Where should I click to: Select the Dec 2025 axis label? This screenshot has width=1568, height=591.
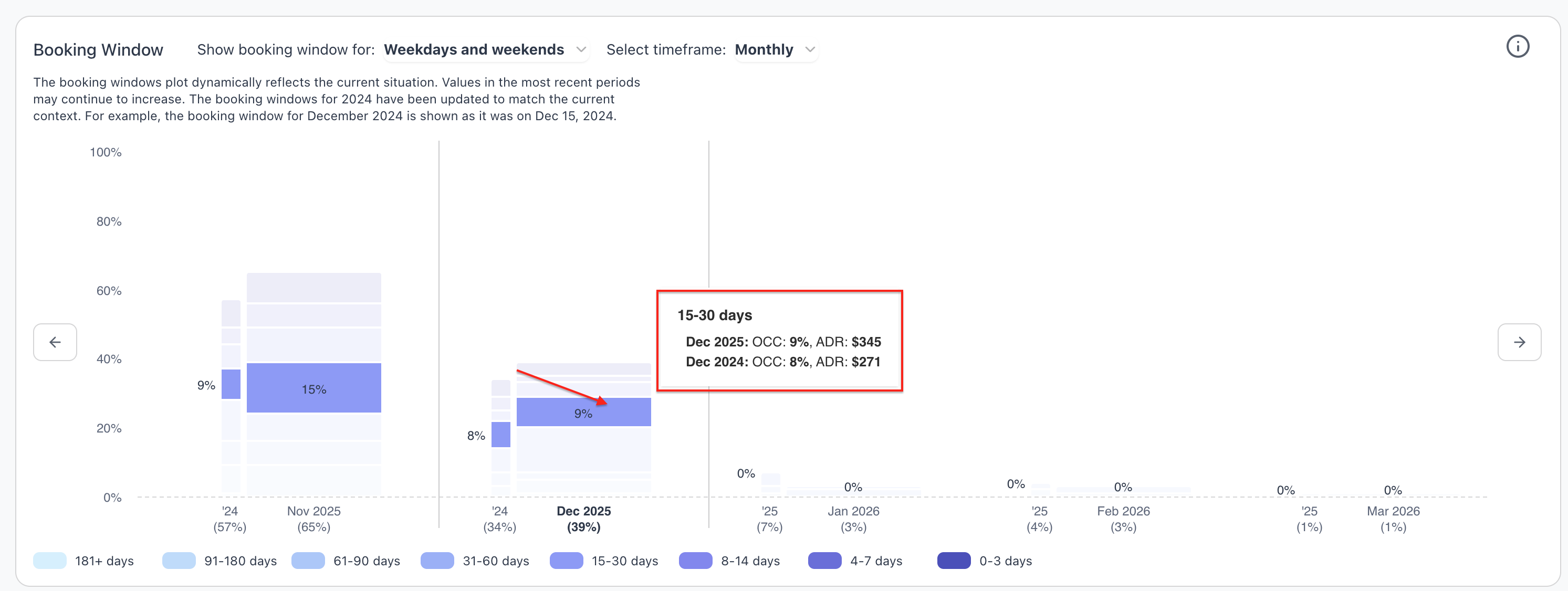[583, 512]
